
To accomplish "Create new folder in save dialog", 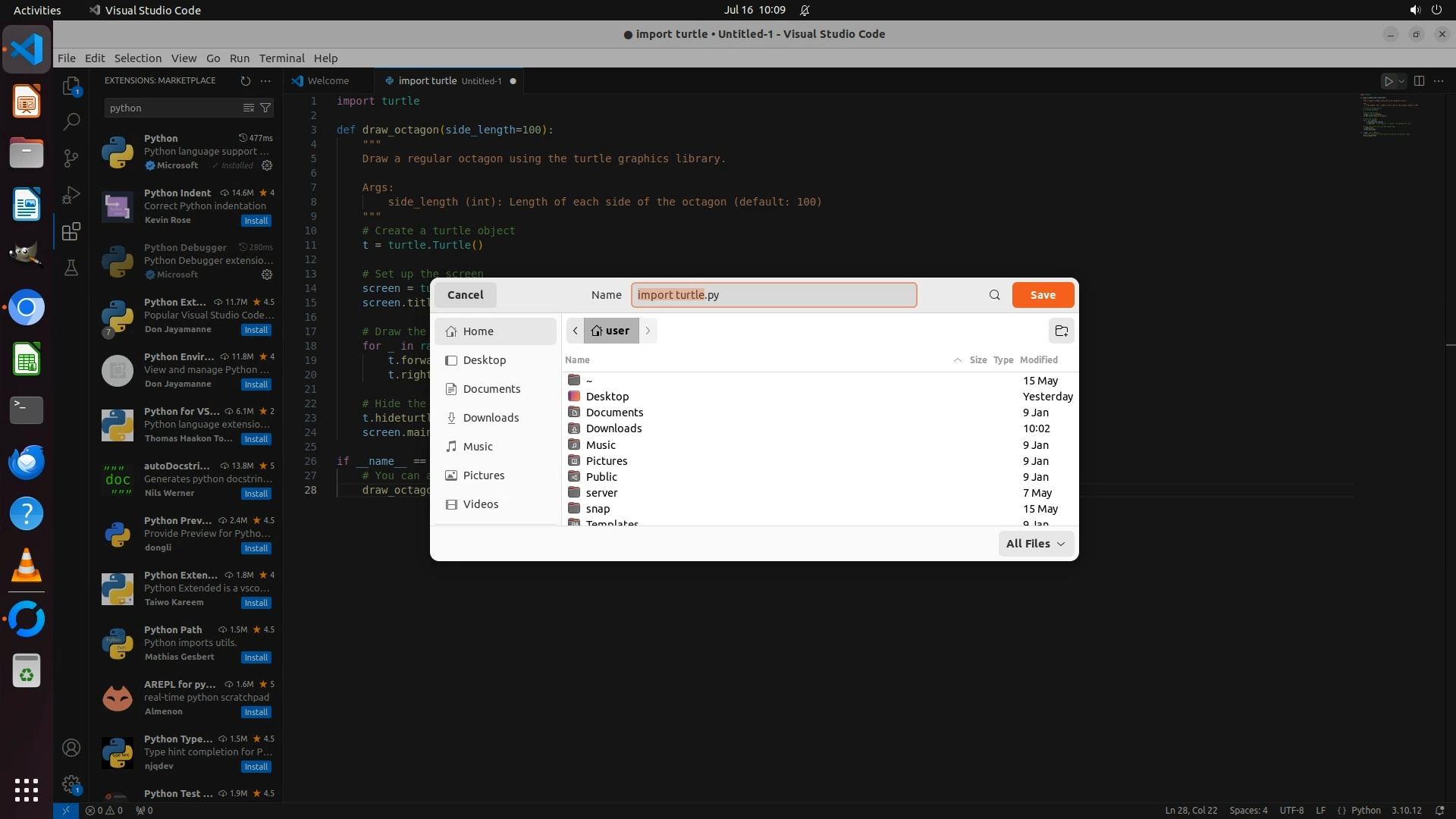I will [x=1061, y=331].
